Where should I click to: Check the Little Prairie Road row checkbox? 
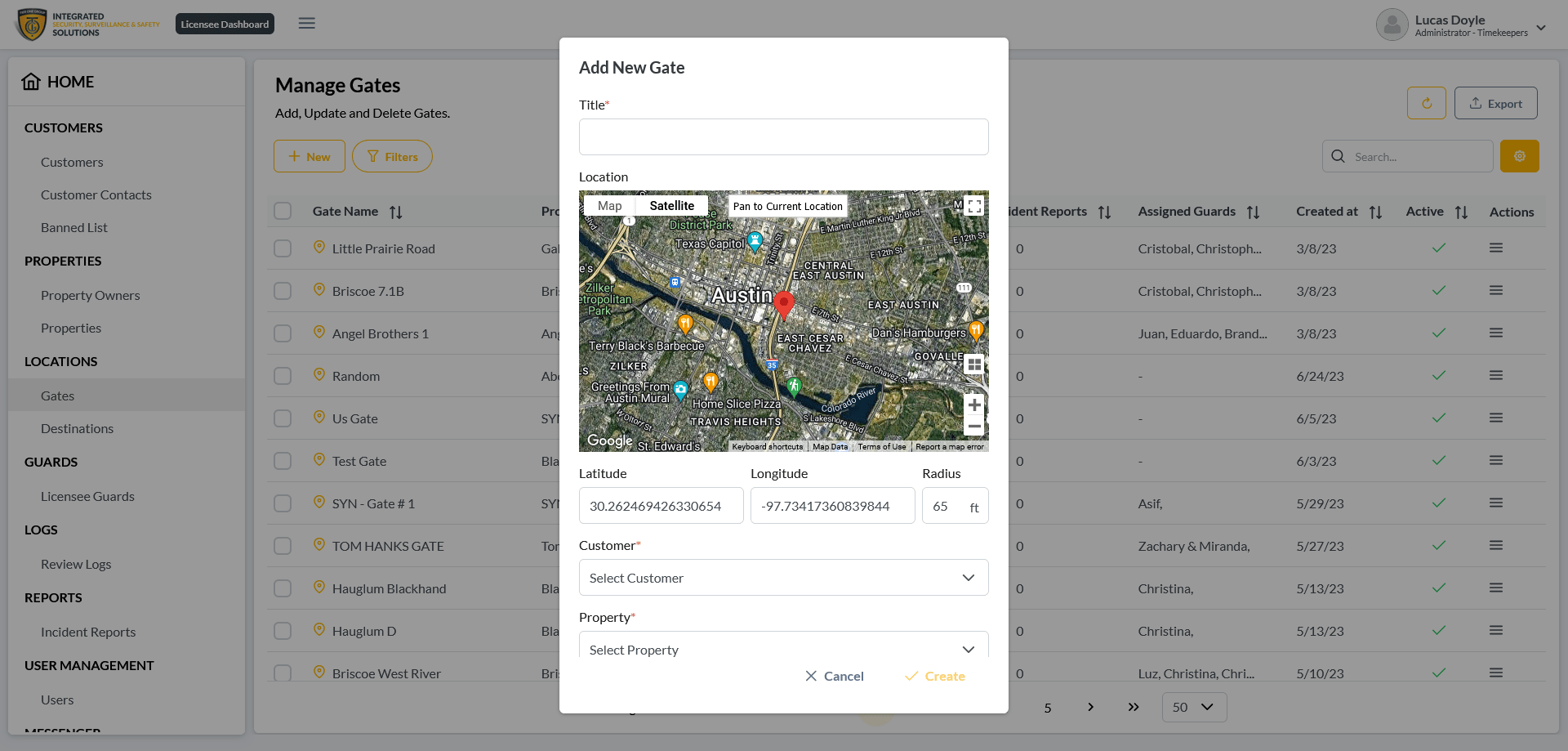[x=283, y=248]
